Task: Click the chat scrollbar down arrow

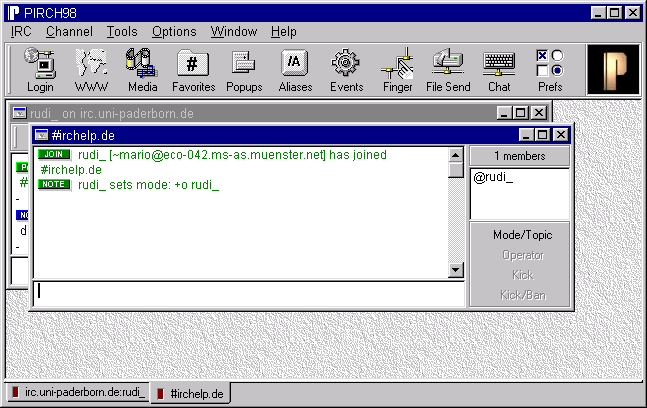Action: tap(456, 269)
